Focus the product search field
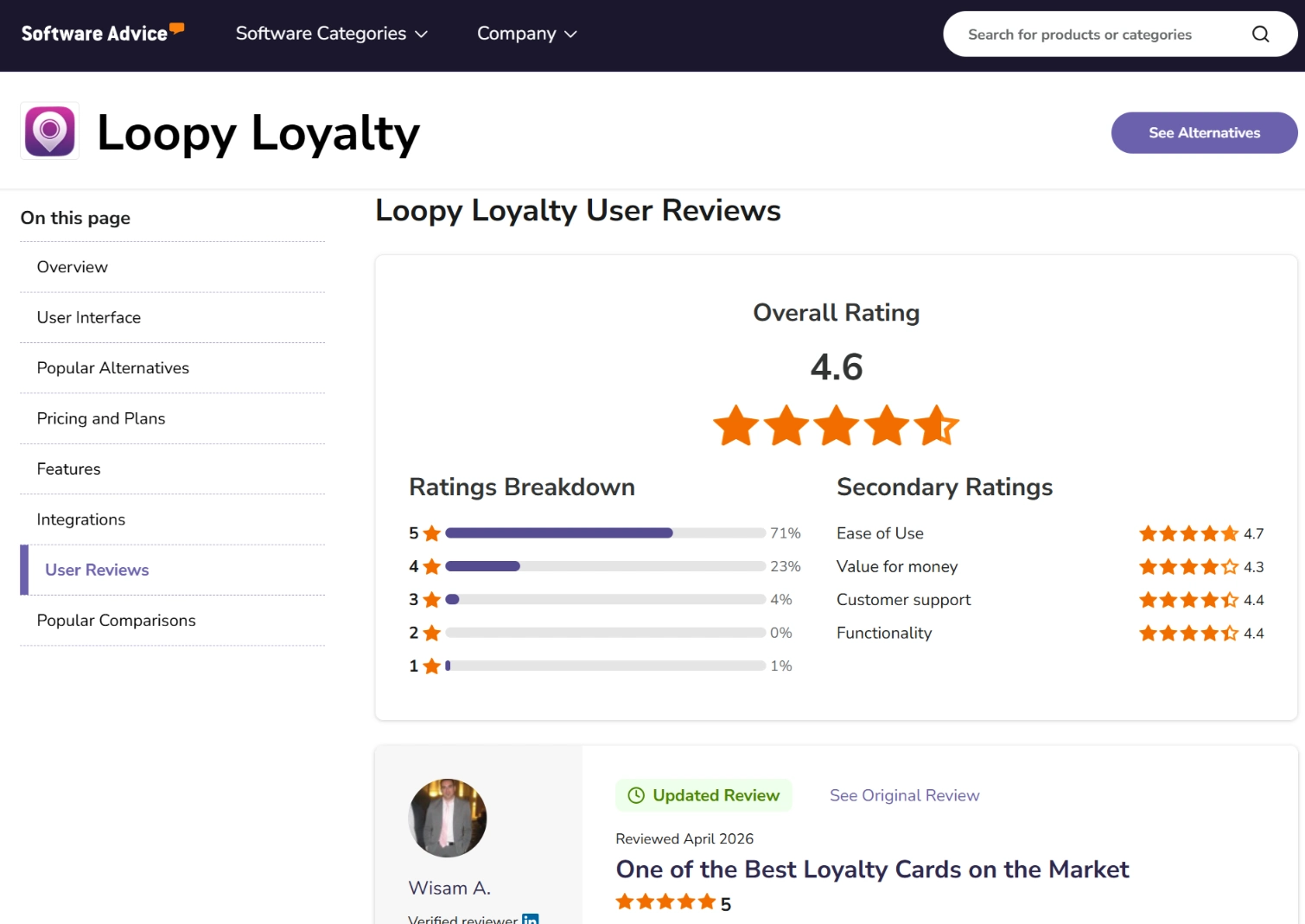Image resolution: width=1305 pixels, height=924 pixels. [1120, 35]
